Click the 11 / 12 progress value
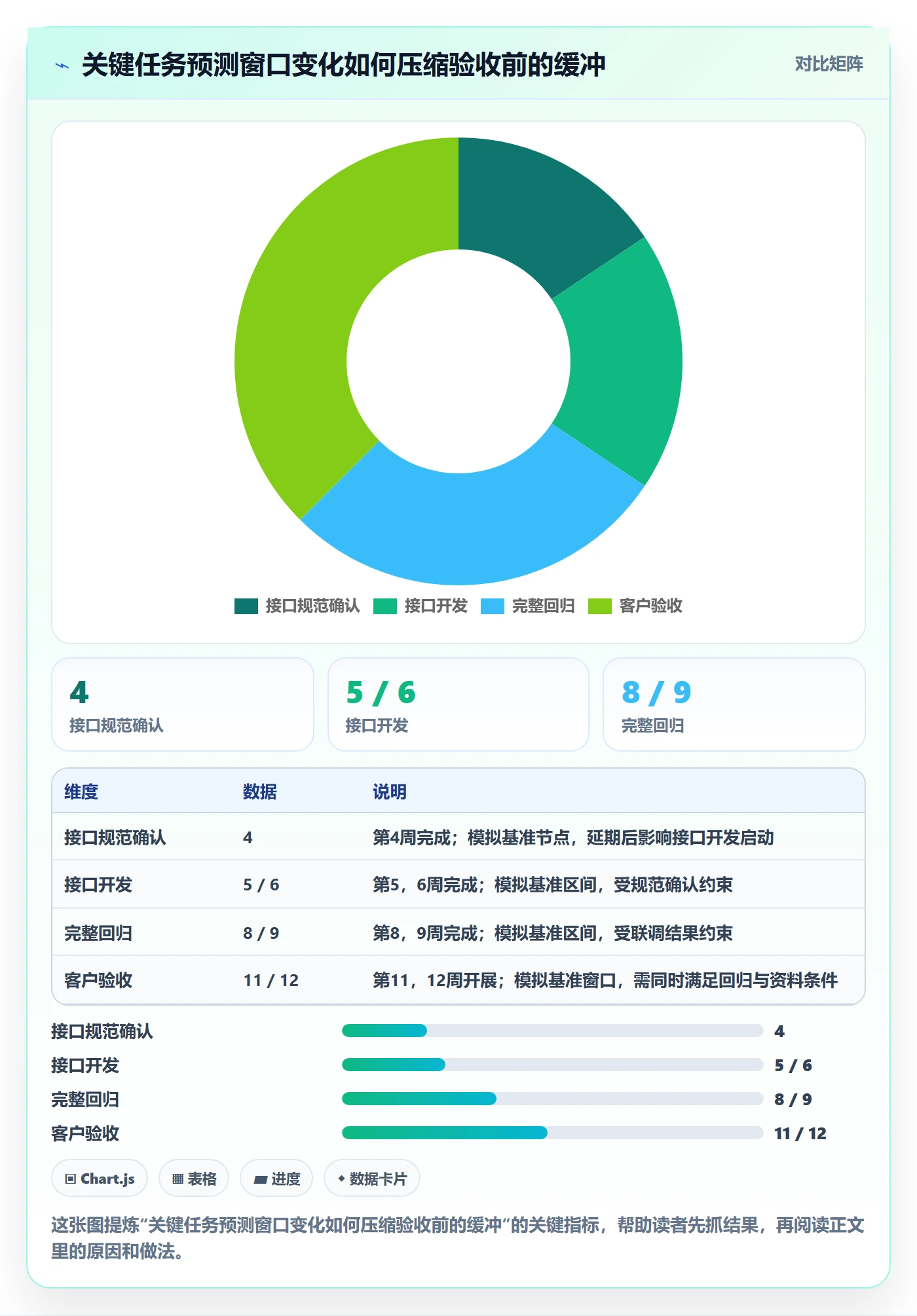 [x=800, y=1133]
